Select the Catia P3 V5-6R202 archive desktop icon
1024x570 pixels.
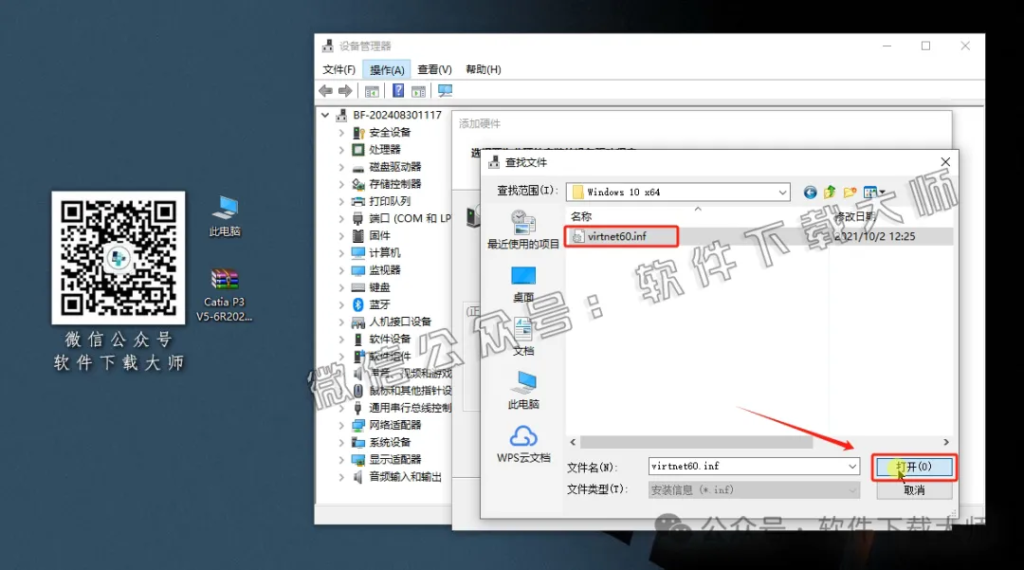click(x=224, y=295)
